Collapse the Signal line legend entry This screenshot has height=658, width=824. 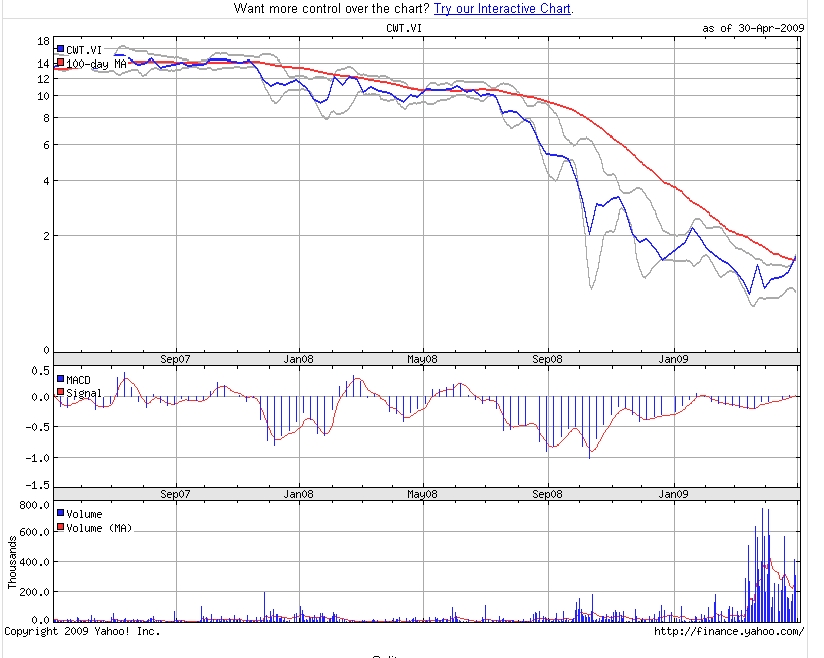pyautogui.click(x=60, y=391)
